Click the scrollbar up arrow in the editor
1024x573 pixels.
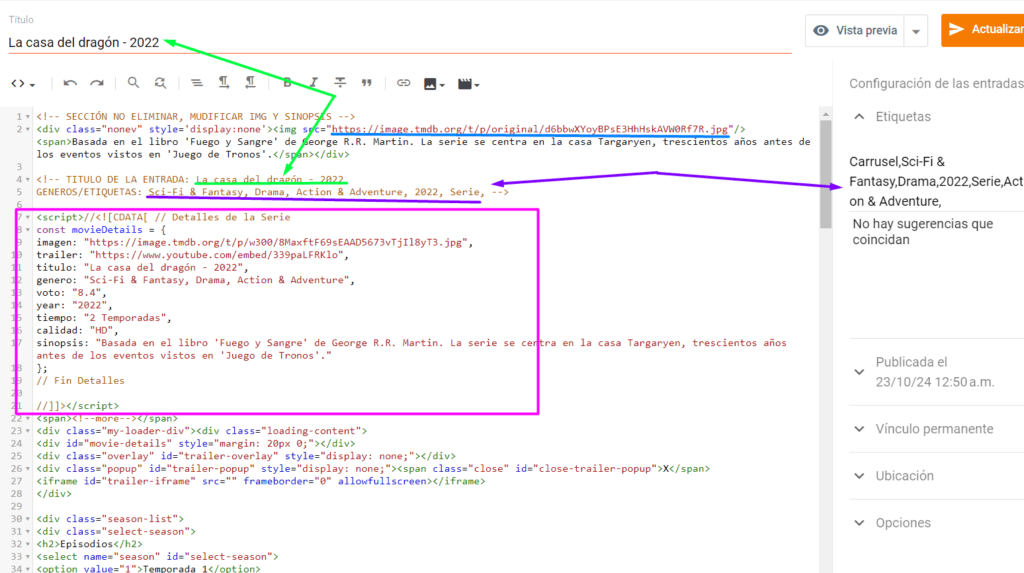tap(825, 114)
